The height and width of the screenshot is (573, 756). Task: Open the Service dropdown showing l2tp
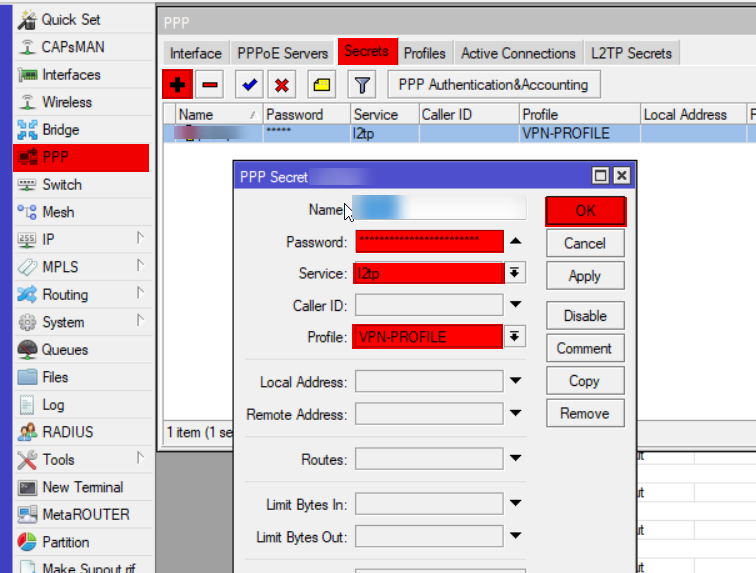[x=515, y=273]
